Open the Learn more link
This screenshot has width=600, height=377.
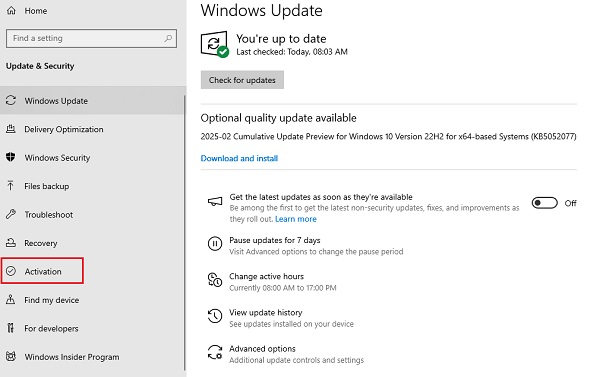tap(296, 219)
